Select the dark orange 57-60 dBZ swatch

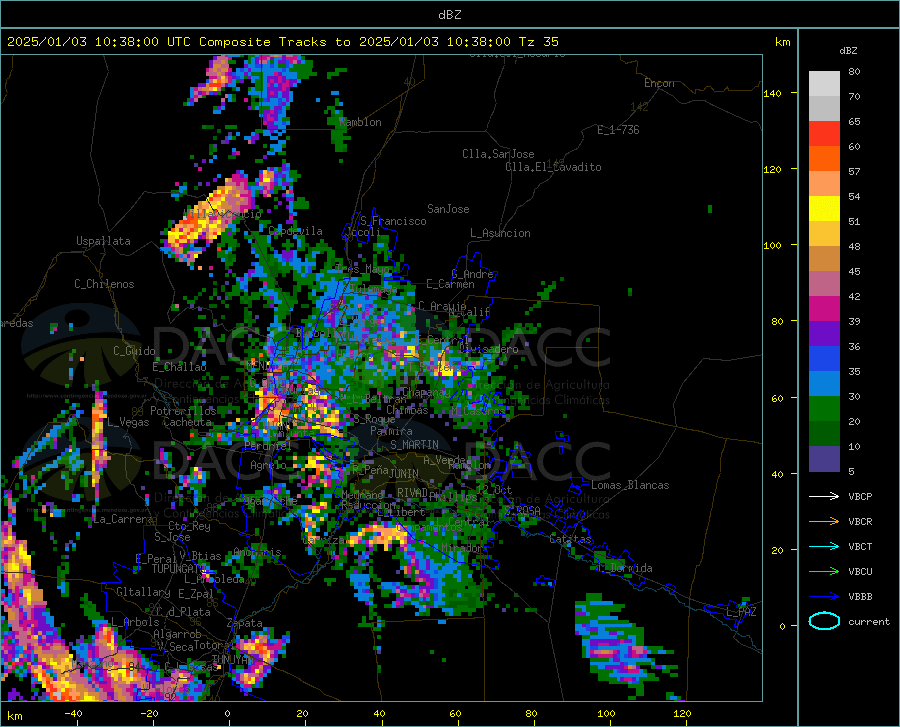coord(824,158)
